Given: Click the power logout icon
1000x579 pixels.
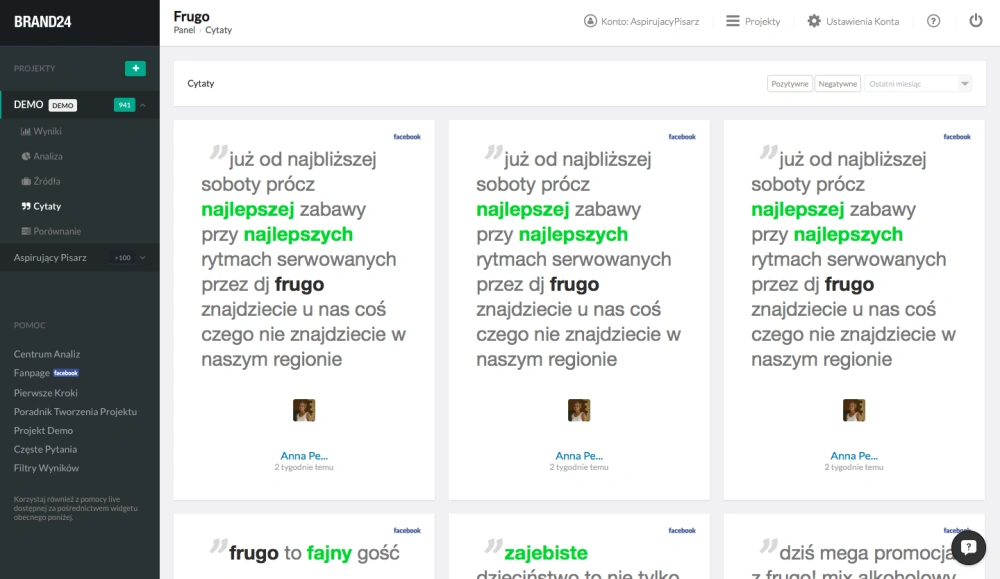Looking at the screenshot, I should coord(976,21).
